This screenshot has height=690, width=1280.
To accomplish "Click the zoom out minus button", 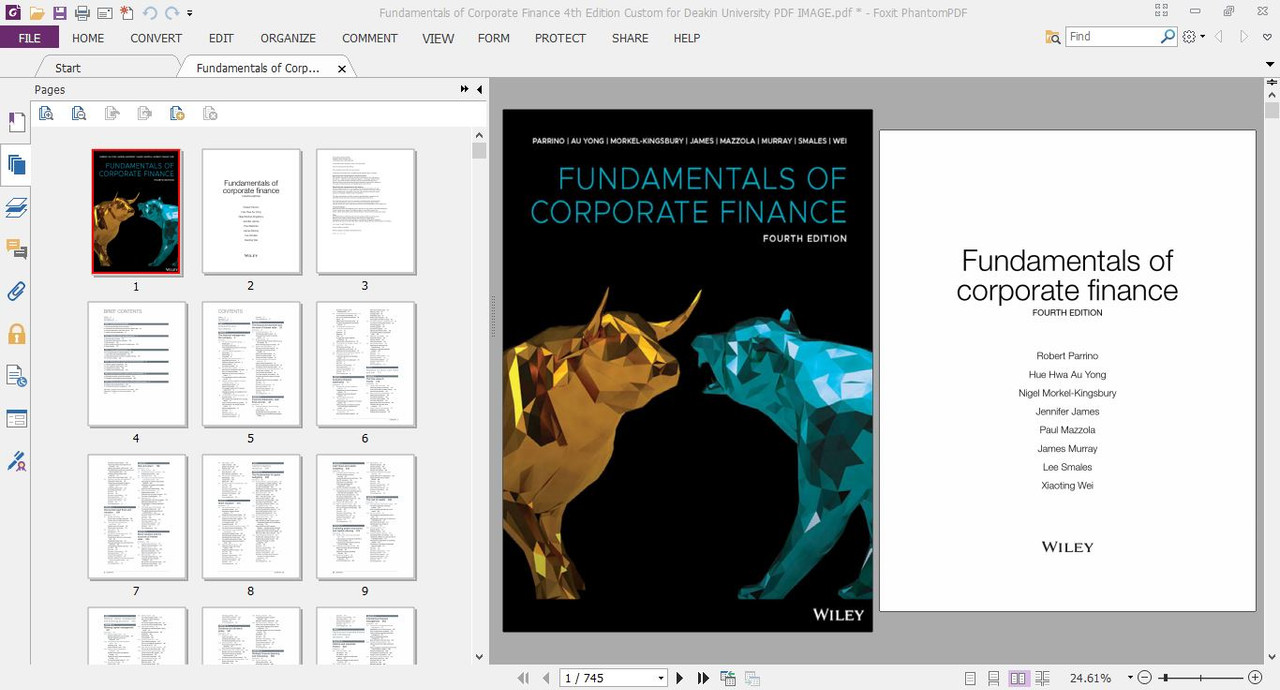I will point(1145,678).
